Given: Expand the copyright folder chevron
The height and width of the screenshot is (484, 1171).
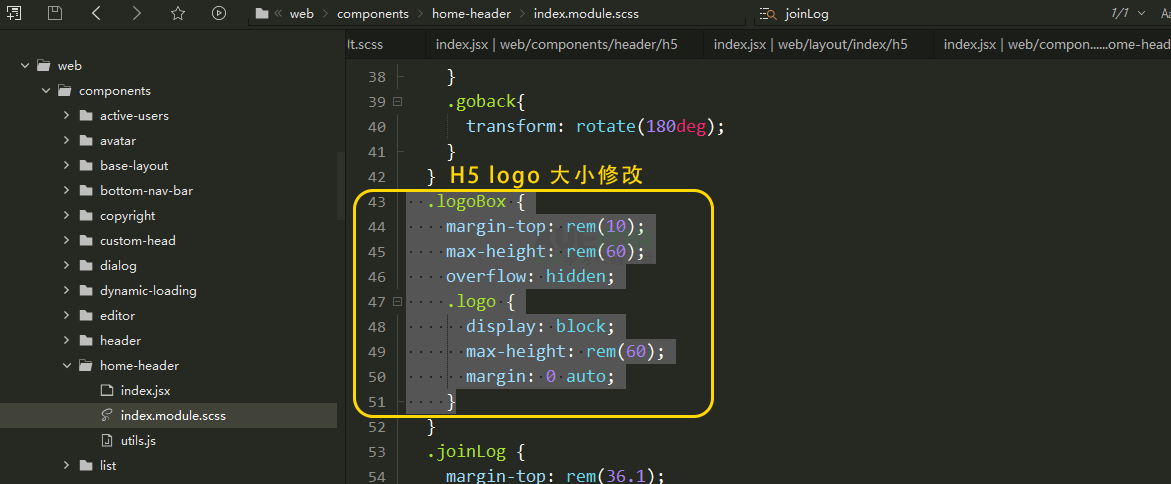Looking at the screenshot, I should point(66,216).
